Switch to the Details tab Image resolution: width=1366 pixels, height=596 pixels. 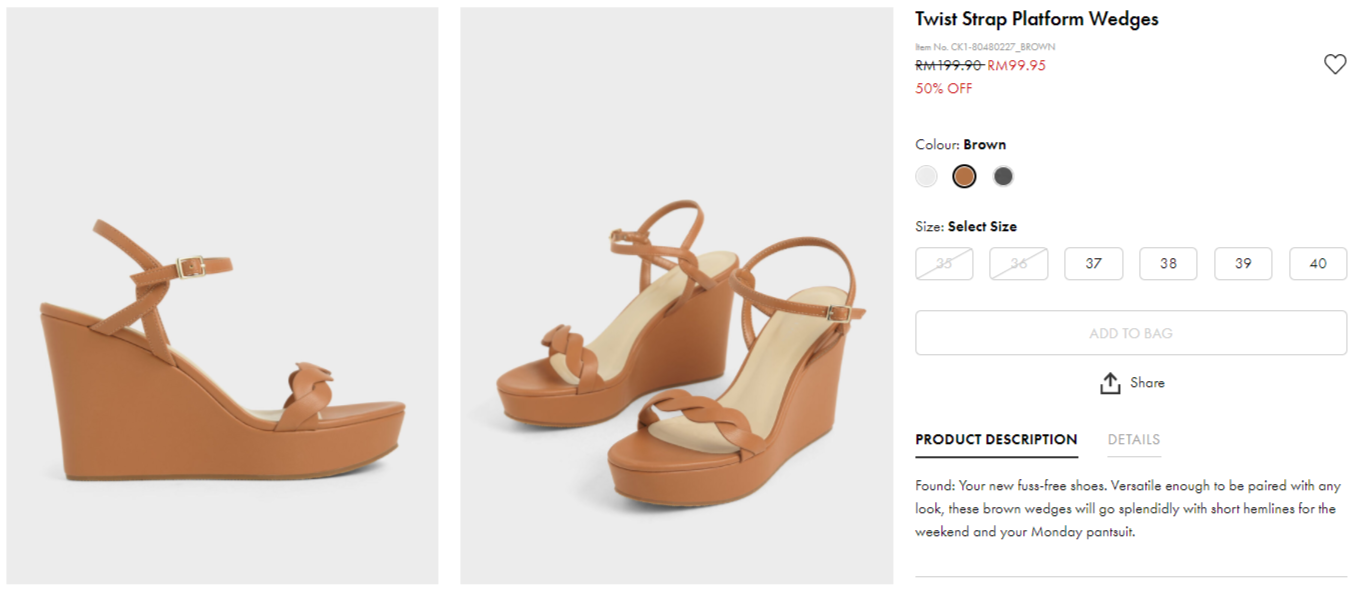click(1133, 440)
